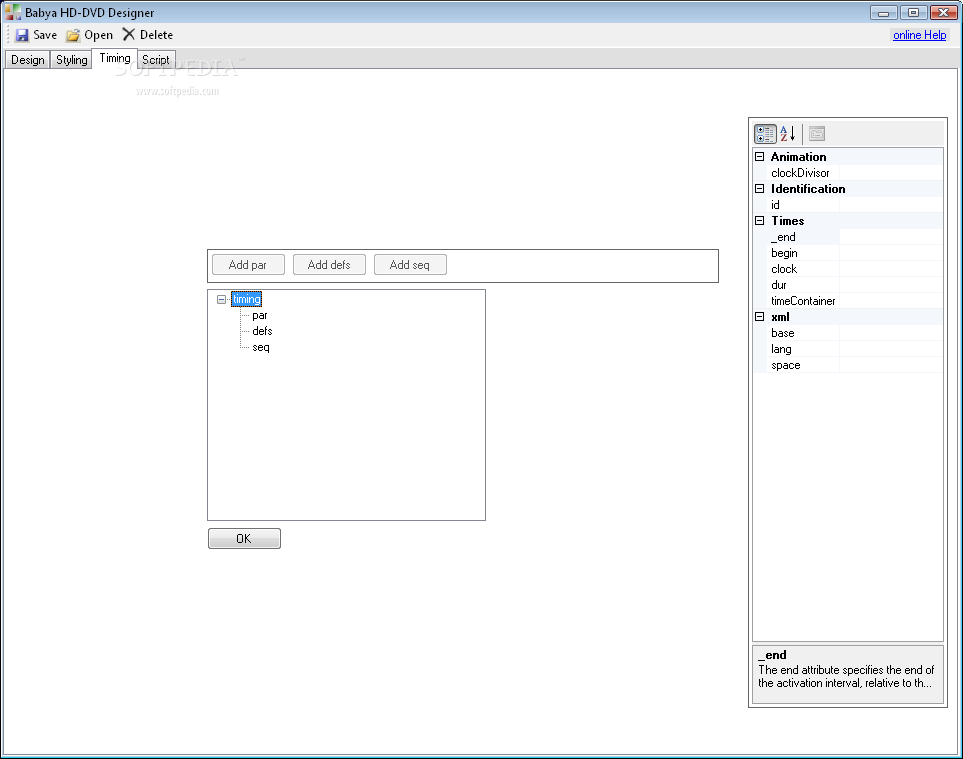963x759 pixels.
Task: Click the Babya app icon in title bar
Action: point(12,12)
